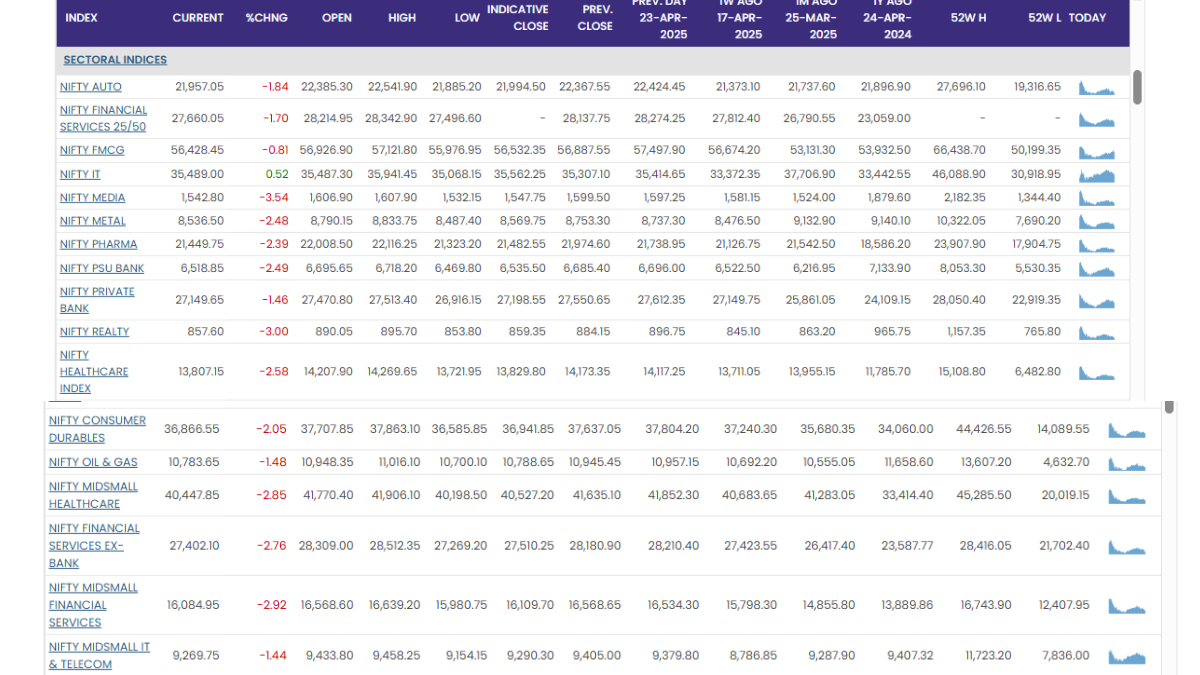1200x675 pixels.
Task: Click the HIGH column header
Action: pyautogui.click(x=402, y=18)
